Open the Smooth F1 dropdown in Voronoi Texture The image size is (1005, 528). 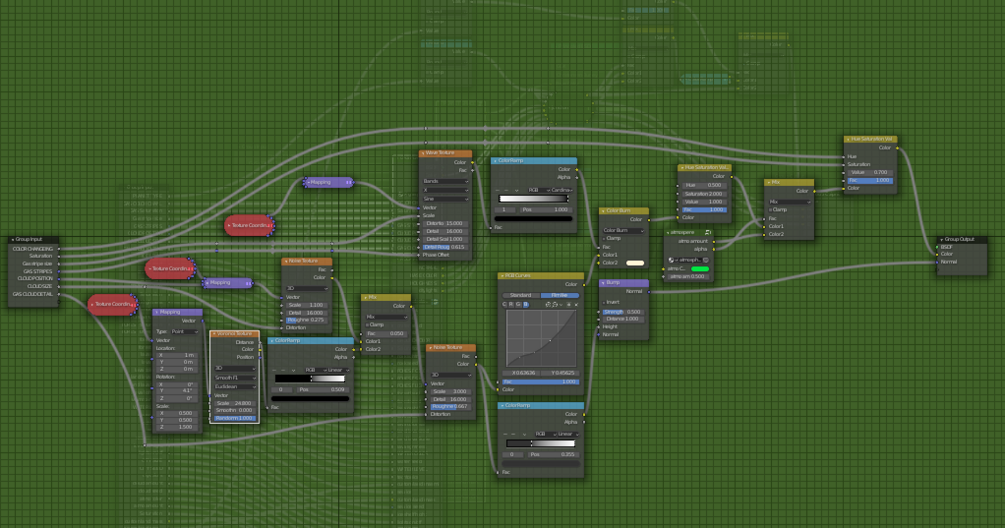(235, 378)
